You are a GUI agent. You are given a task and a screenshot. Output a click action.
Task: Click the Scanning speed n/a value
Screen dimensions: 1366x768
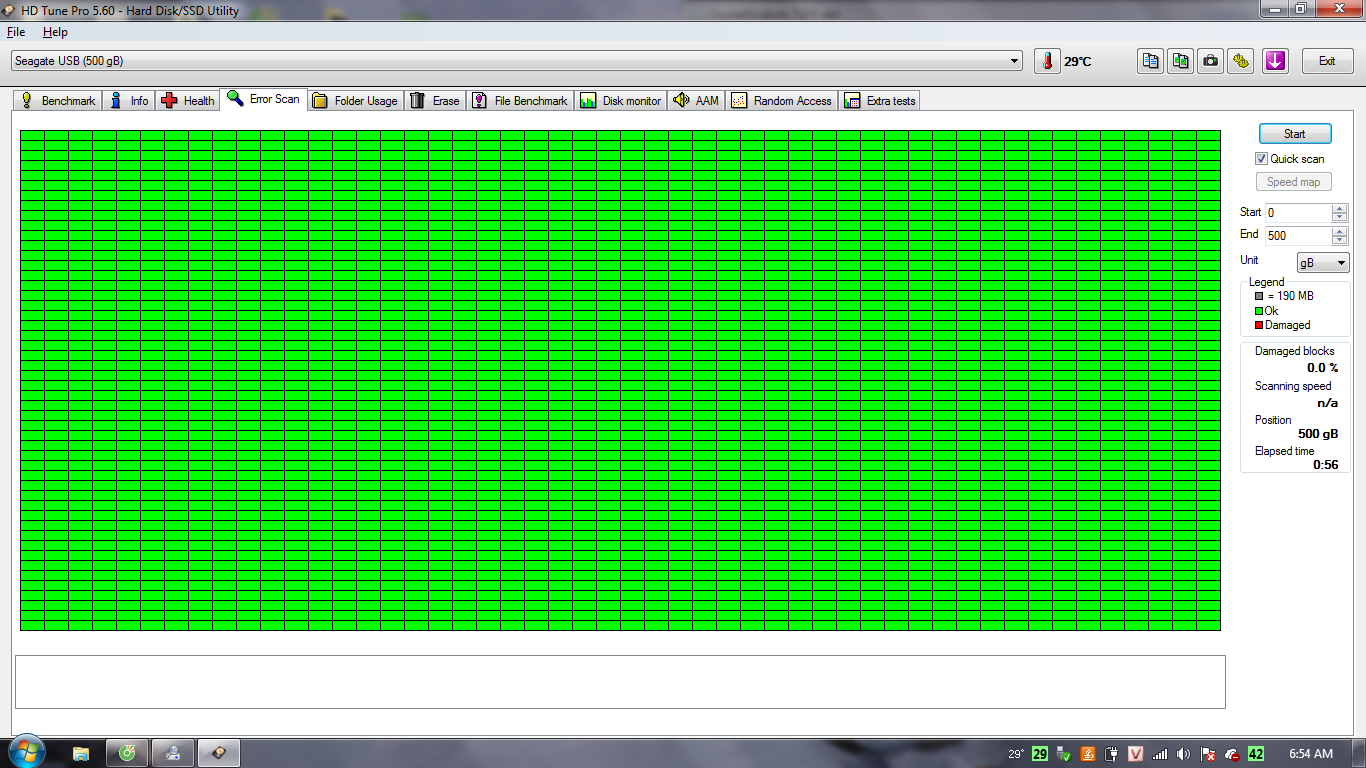coord(1328,403)
